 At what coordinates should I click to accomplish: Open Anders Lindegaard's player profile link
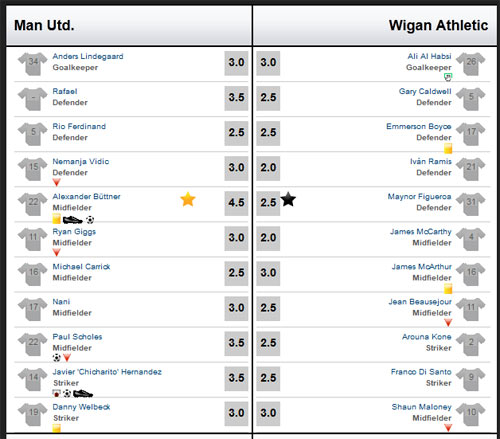click(x=88, y=56)
